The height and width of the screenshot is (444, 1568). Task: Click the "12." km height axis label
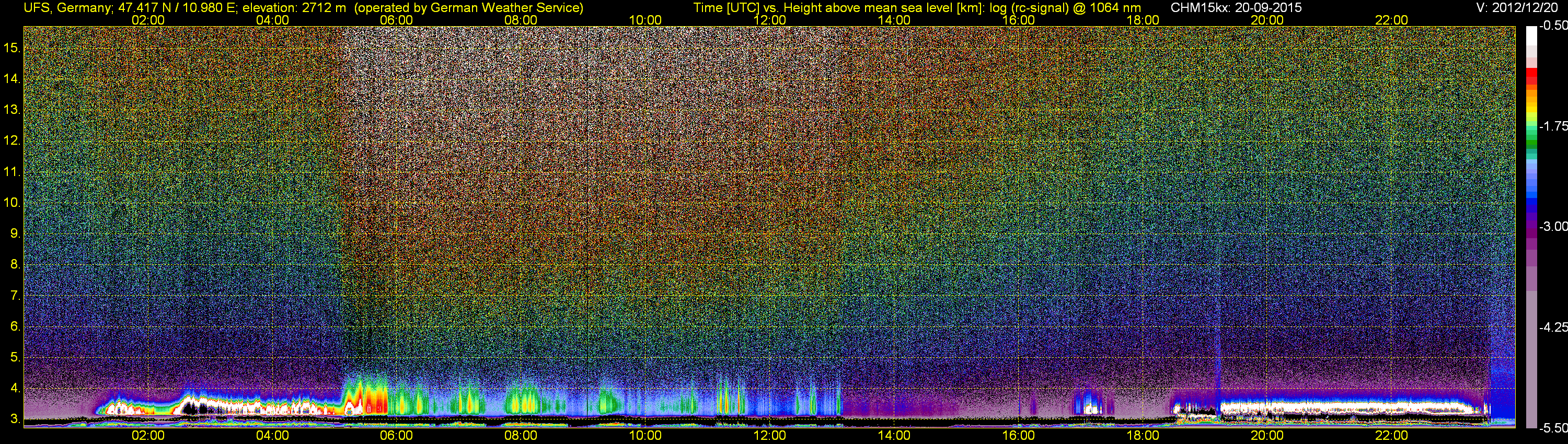pyautogui.click(x=12, y=141)
